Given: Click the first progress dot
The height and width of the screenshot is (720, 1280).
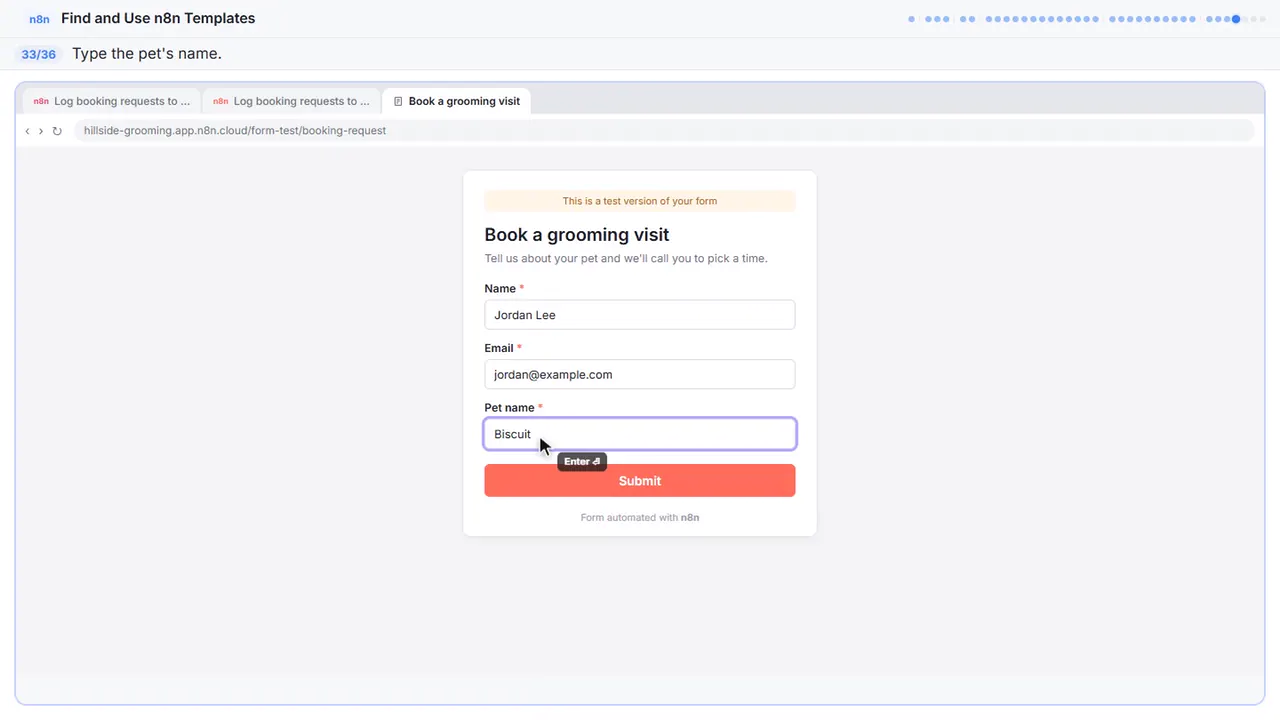Looking at the screenshot, I should [x=911, y=19].
